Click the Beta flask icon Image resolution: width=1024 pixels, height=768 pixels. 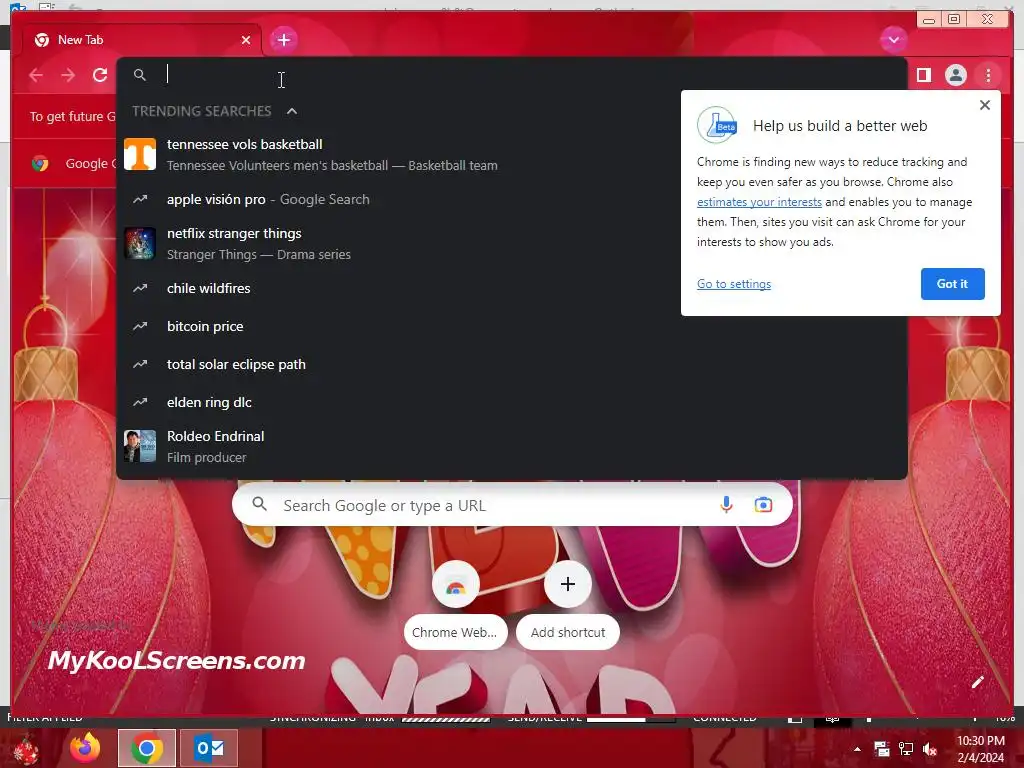(x=717, y=125)
